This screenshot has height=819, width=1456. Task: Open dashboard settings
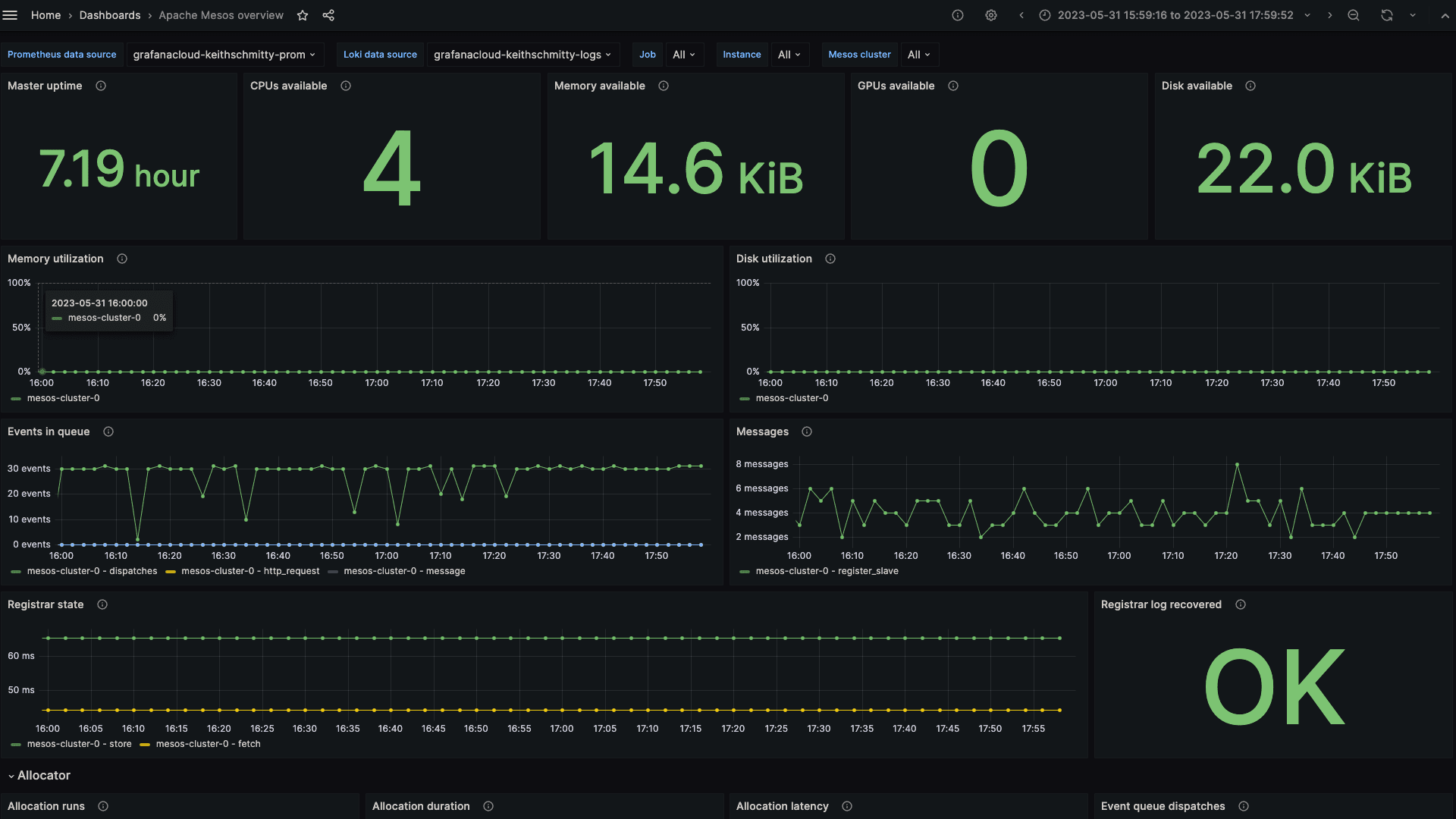pyautogui.click(x=991, y=15)
